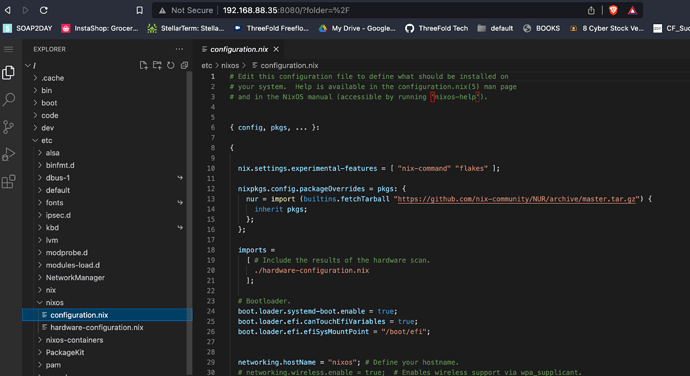Click the browser address bar URL
The image size is (690, 376).
pos(286,10)
